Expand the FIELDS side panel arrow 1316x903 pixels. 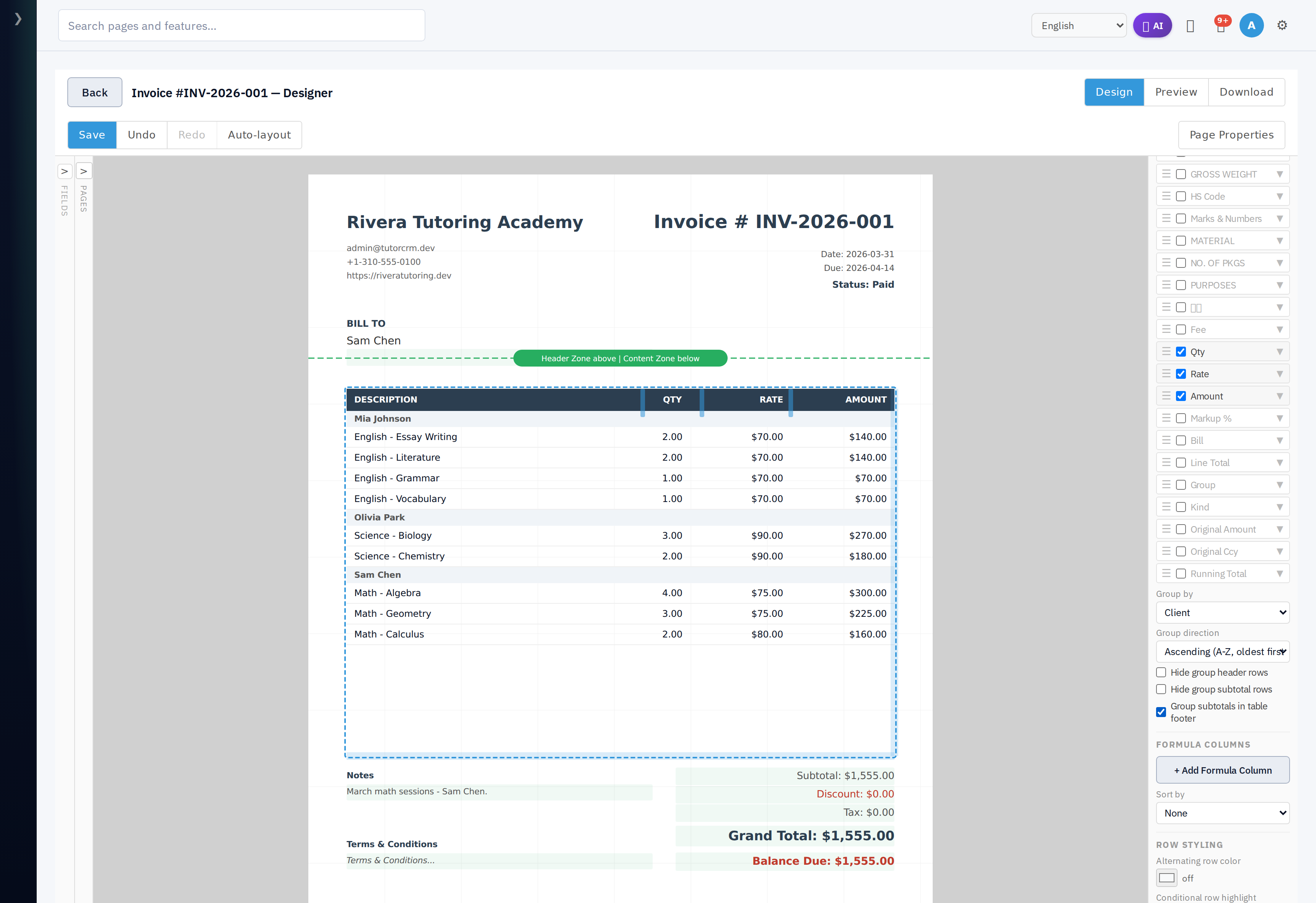[65, 171]
